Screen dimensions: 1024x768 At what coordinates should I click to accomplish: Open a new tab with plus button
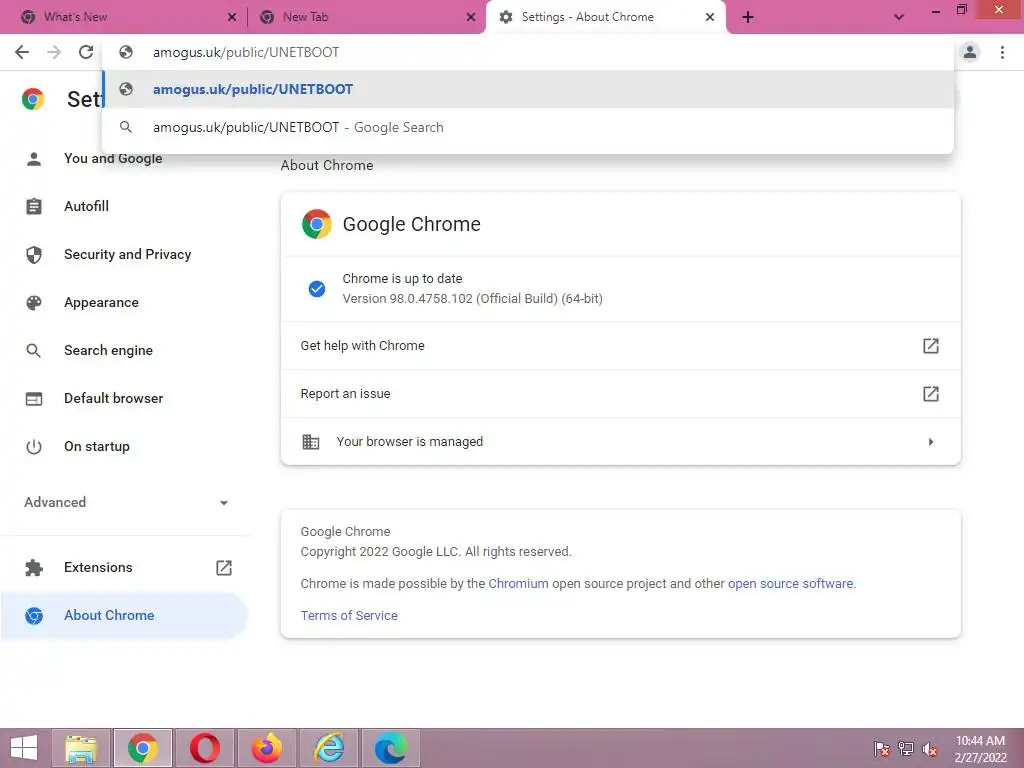[748, 17]
